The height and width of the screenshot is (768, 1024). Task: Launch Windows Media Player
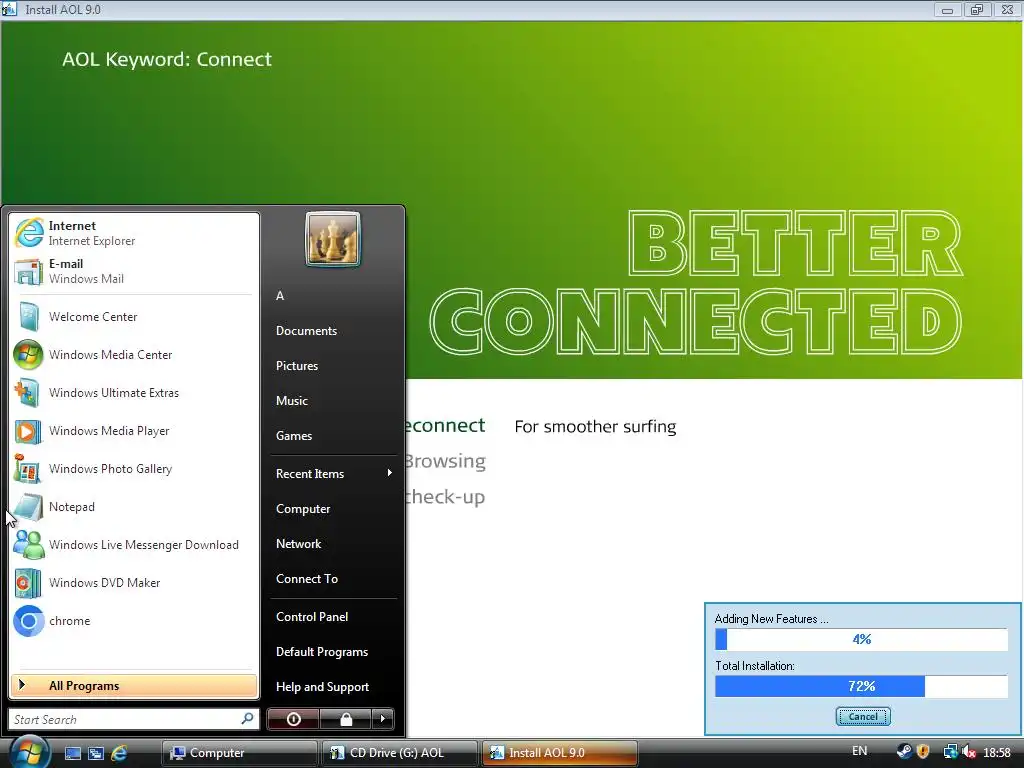[134, 430]
